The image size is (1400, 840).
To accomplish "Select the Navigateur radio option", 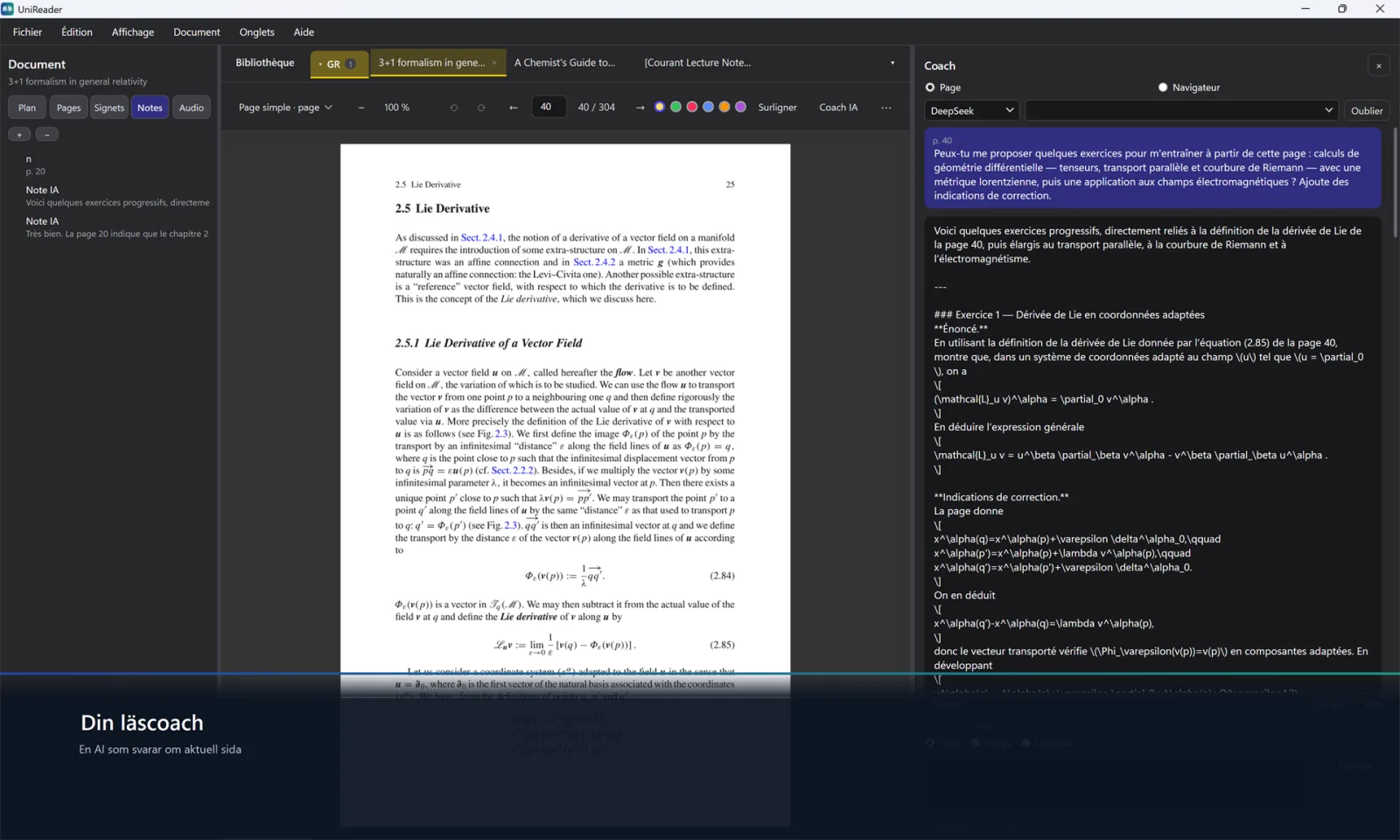I will 1163,87.
